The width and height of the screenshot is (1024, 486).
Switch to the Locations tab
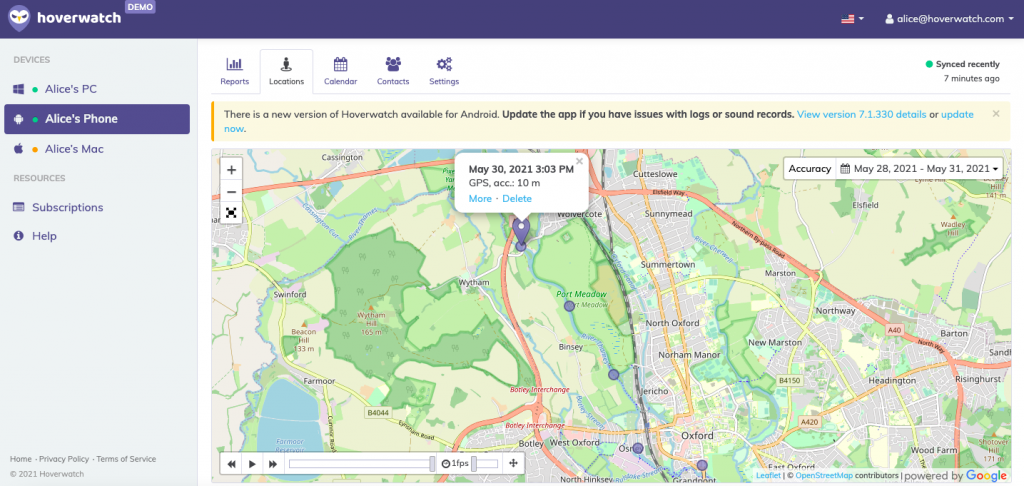tap(286, 72)
